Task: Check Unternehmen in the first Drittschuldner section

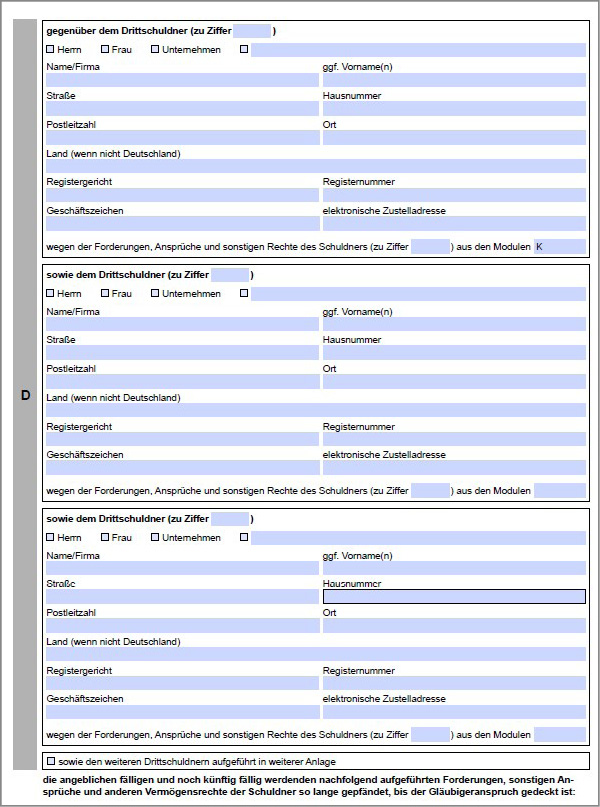Action: click(155, 49)
